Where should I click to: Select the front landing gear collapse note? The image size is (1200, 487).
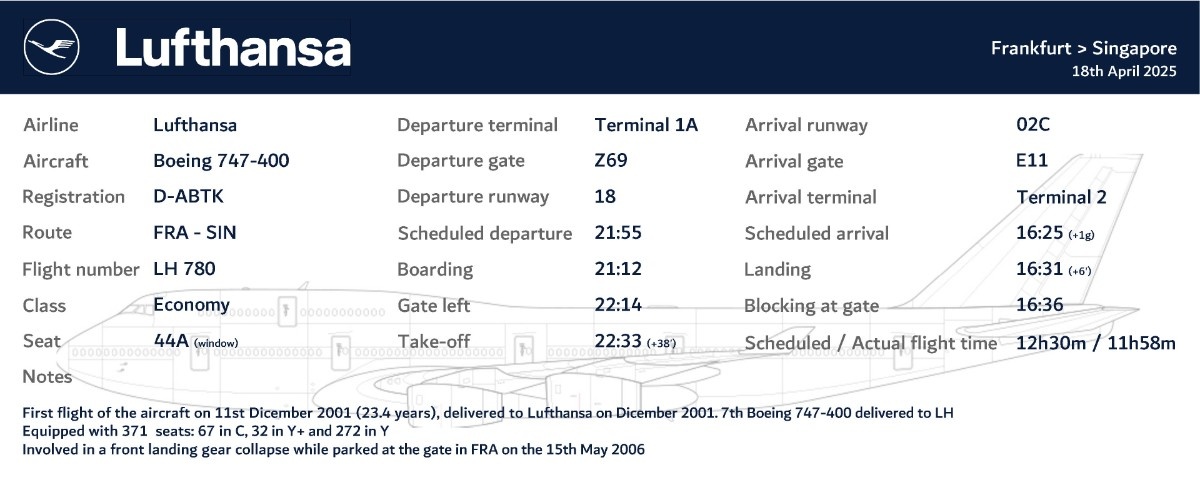334,450
